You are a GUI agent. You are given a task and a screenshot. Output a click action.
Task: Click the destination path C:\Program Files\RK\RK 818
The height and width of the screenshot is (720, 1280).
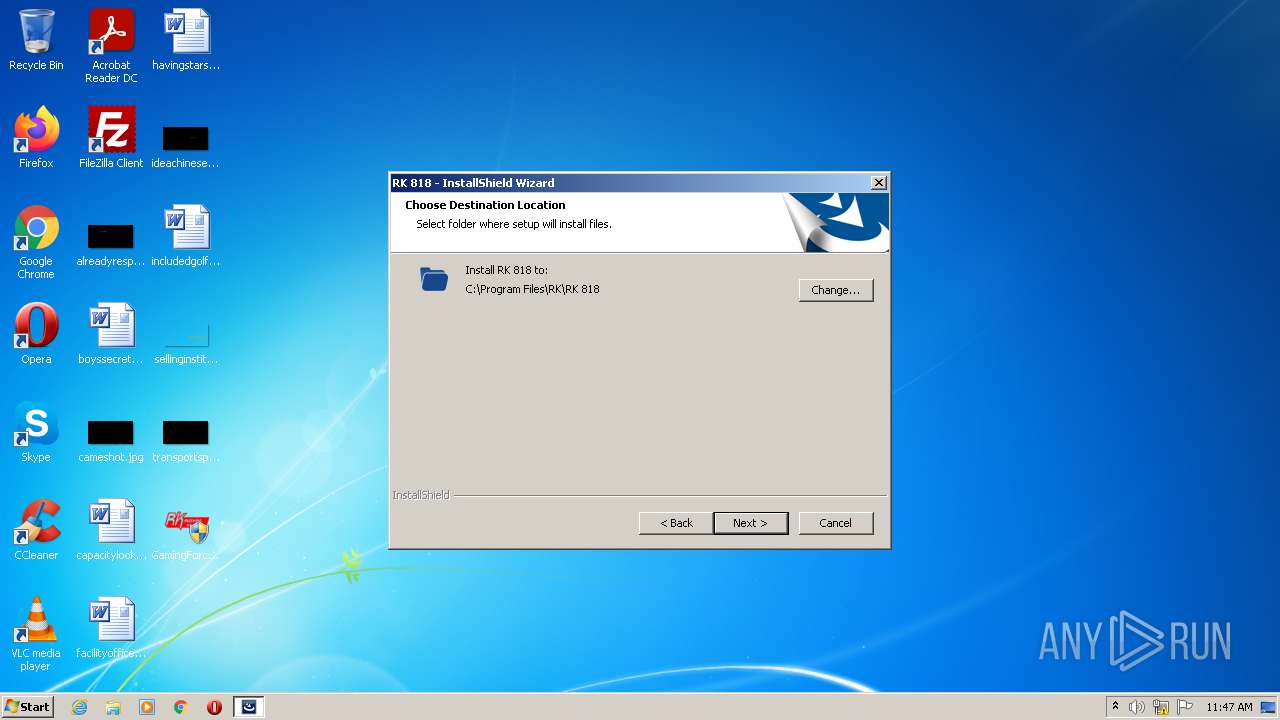(x=532, y=289)
